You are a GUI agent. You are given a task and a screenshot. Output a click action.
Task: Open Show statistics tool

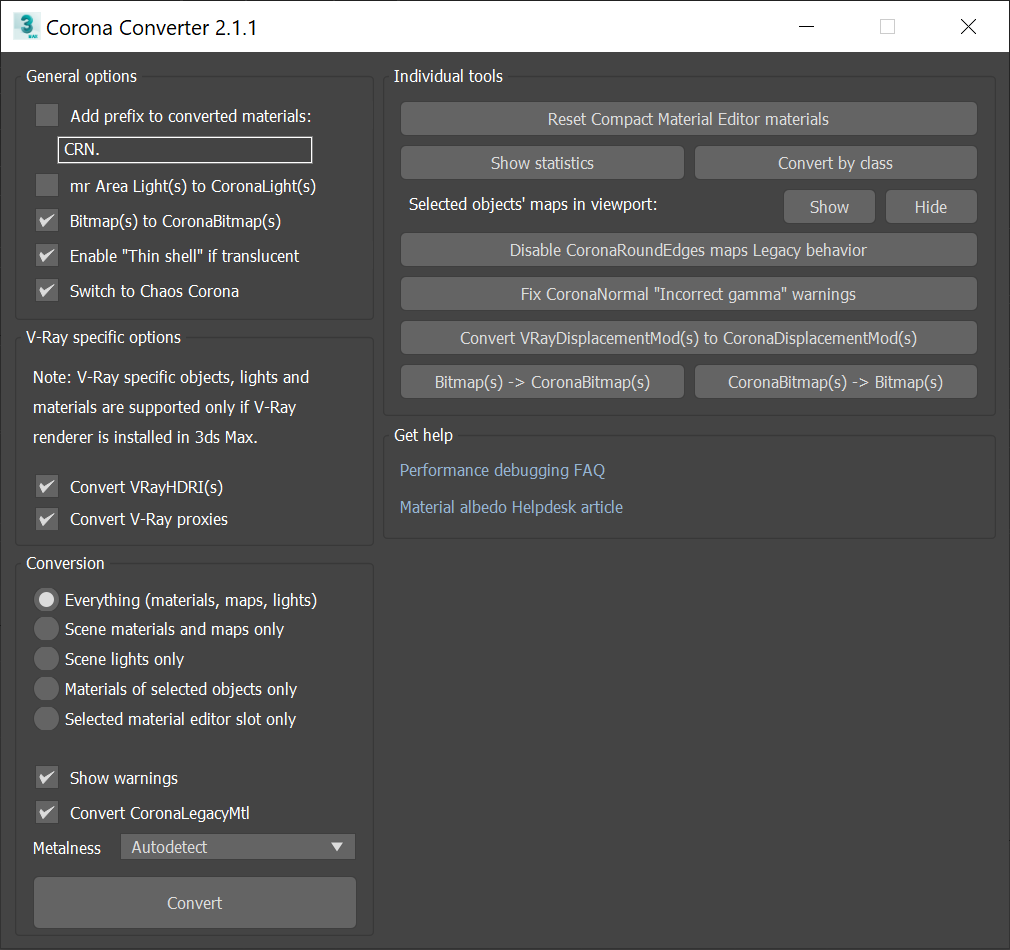coord(542,163)
